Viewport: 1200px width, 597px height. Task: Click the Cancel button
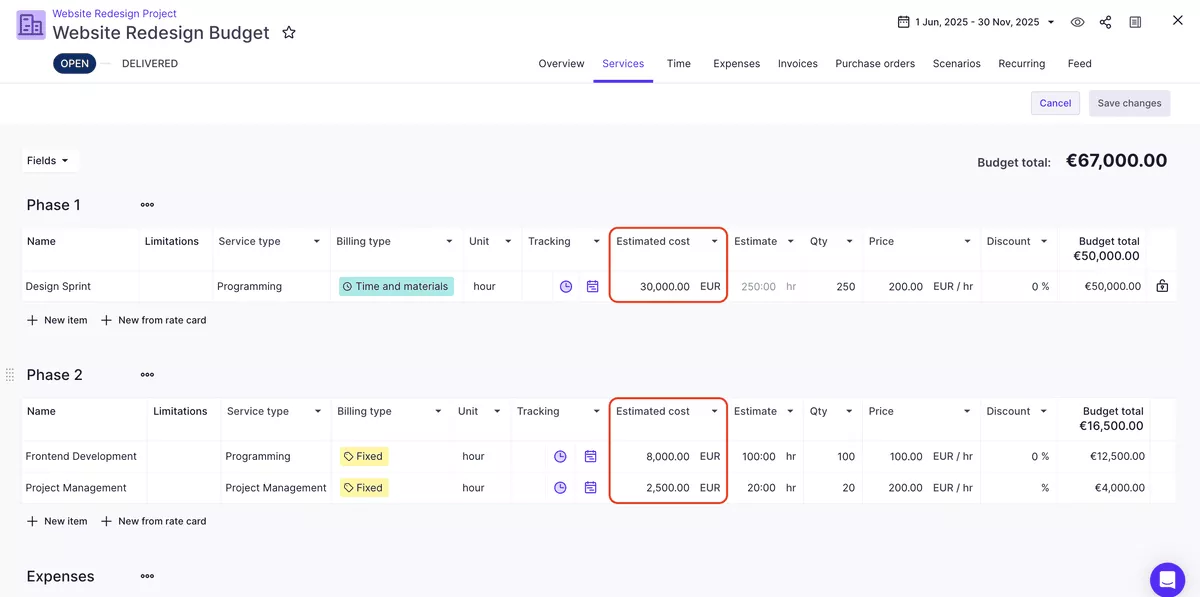pyautogui.click(x=1055, y=103)
